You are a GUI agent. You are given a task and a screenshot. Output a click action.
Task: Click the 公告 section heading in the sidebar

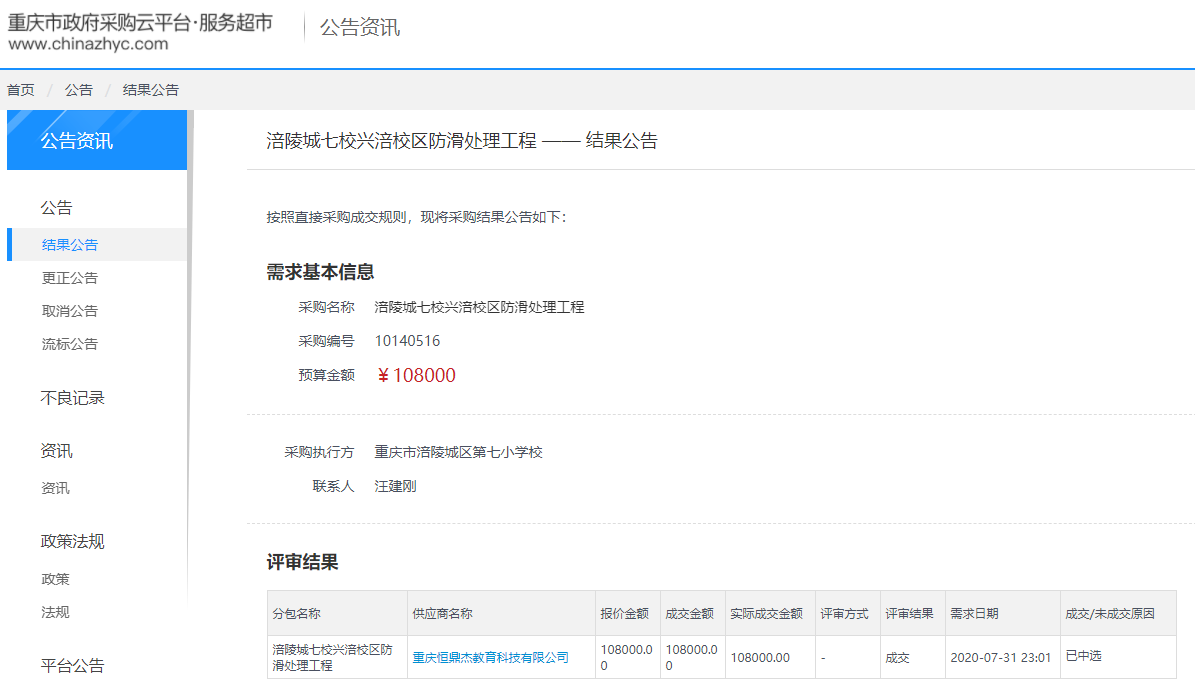[x=56, y=208]
